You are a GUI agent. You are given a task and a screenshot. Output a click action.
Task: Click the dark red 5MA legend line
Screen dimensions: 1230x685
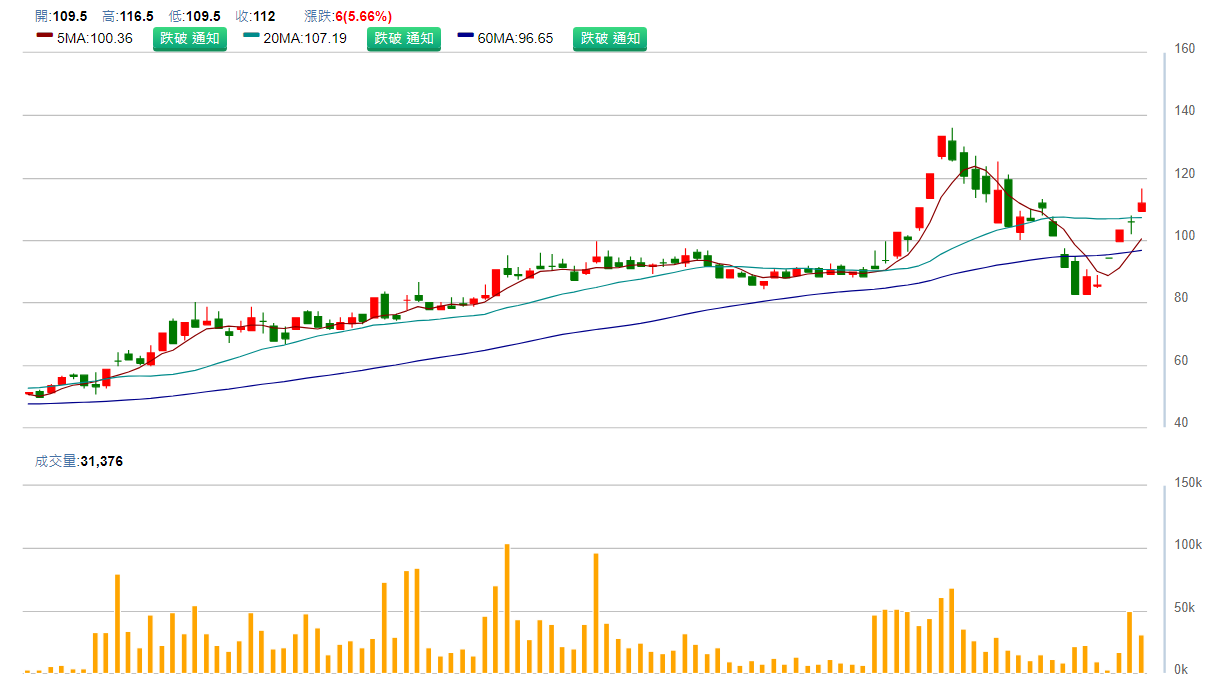(x=44, y=35)
